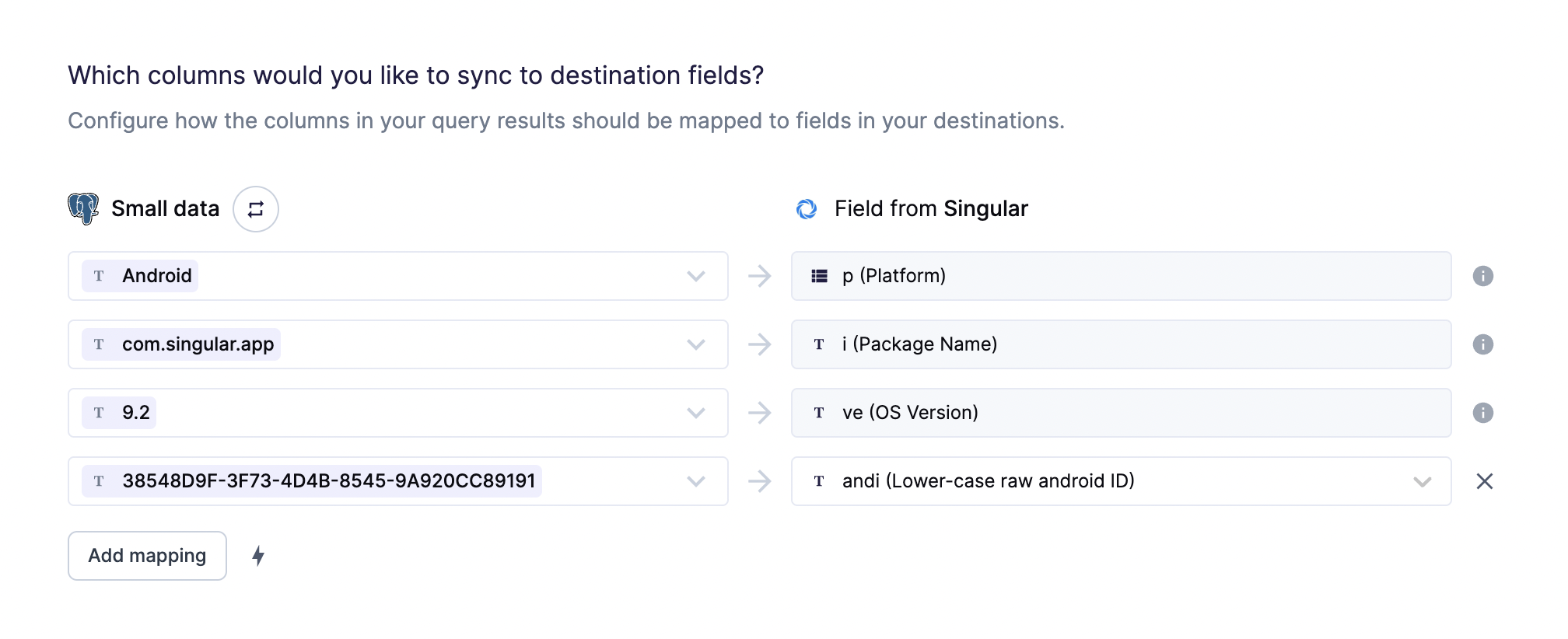Click the info icon for p (Platform)

pyautogui.click(x=1483, y=276)
